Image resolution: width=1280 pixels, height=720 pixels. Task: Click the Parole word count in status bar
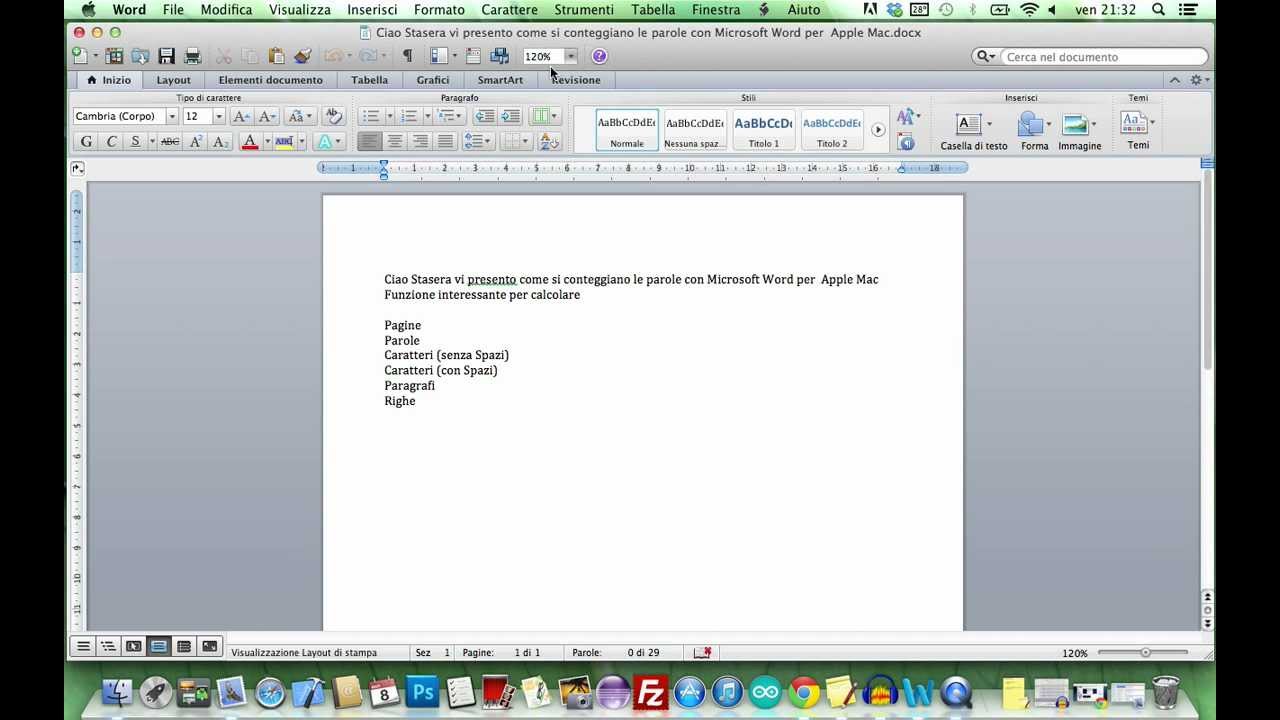click(x=615, y=653)
